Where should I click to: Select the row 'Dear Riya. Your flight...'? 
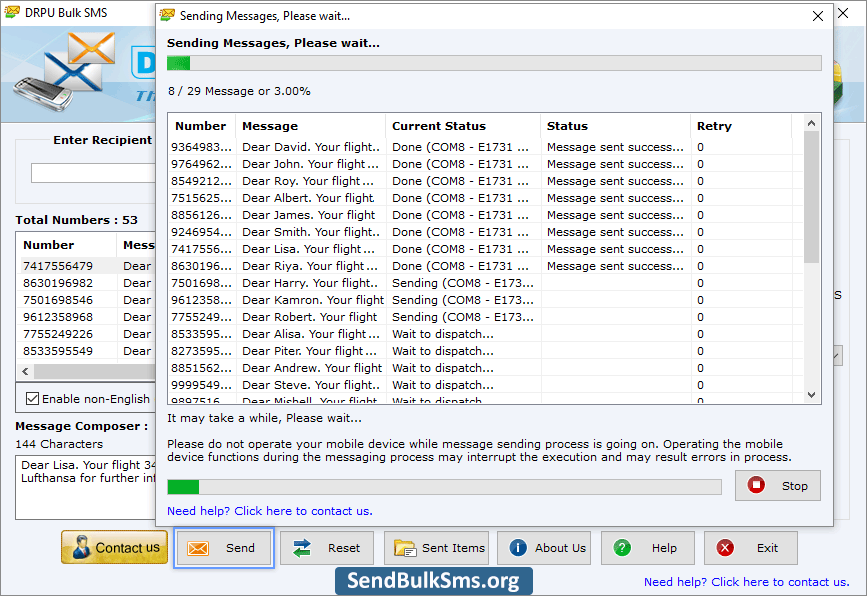point(486,266)
